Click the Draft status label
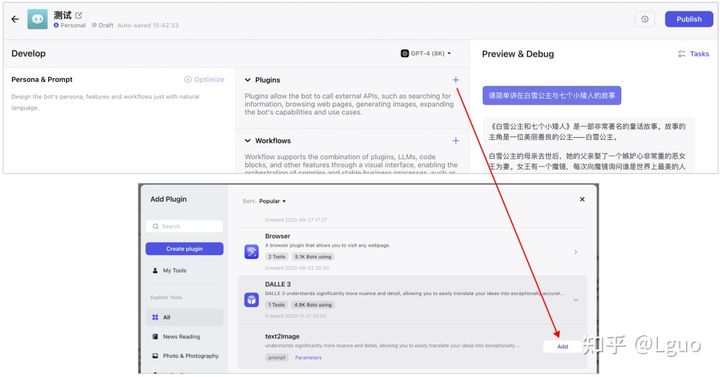Viewport: 720px width, 377px height. point(102,25)
